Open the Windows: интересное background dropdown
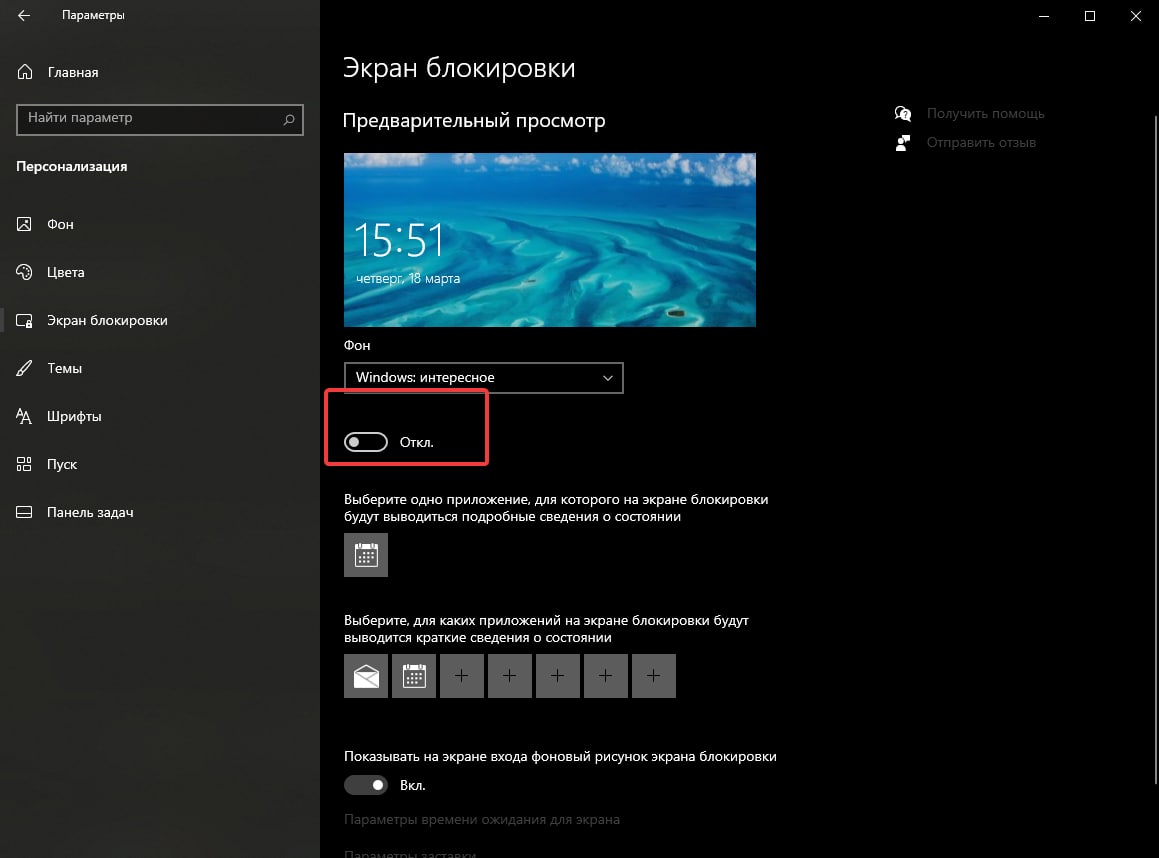 483,378
